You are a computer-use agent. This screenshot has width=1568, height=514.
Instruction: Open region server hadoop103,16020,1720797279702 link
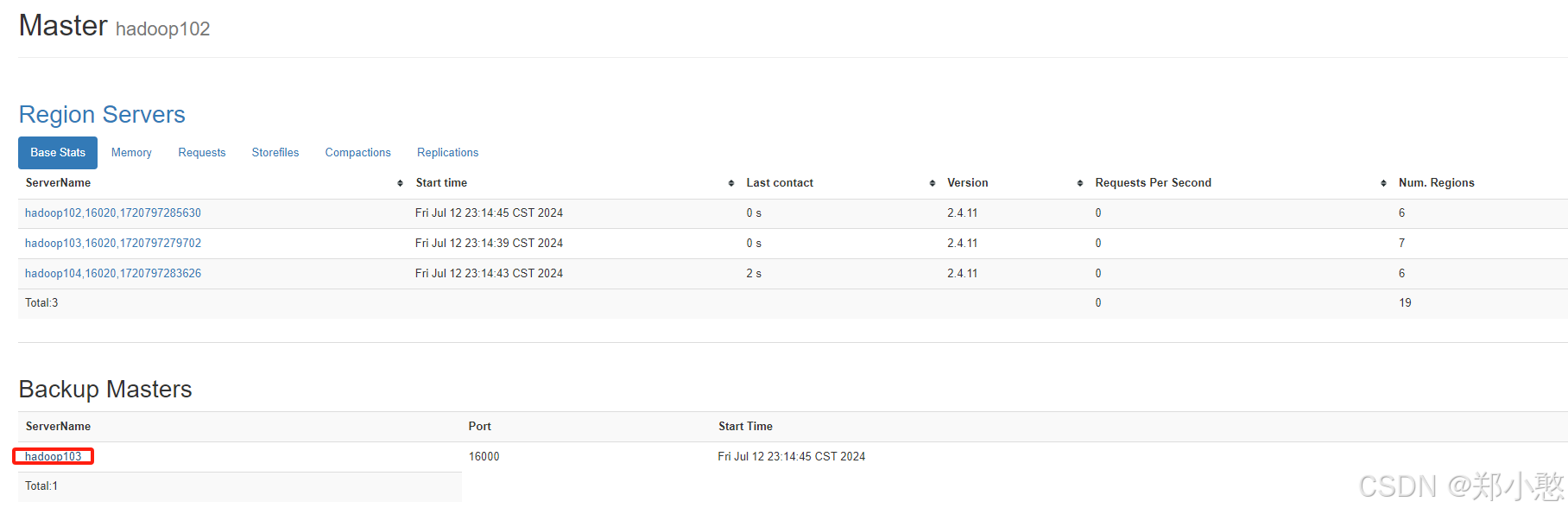tap(113, 244)
